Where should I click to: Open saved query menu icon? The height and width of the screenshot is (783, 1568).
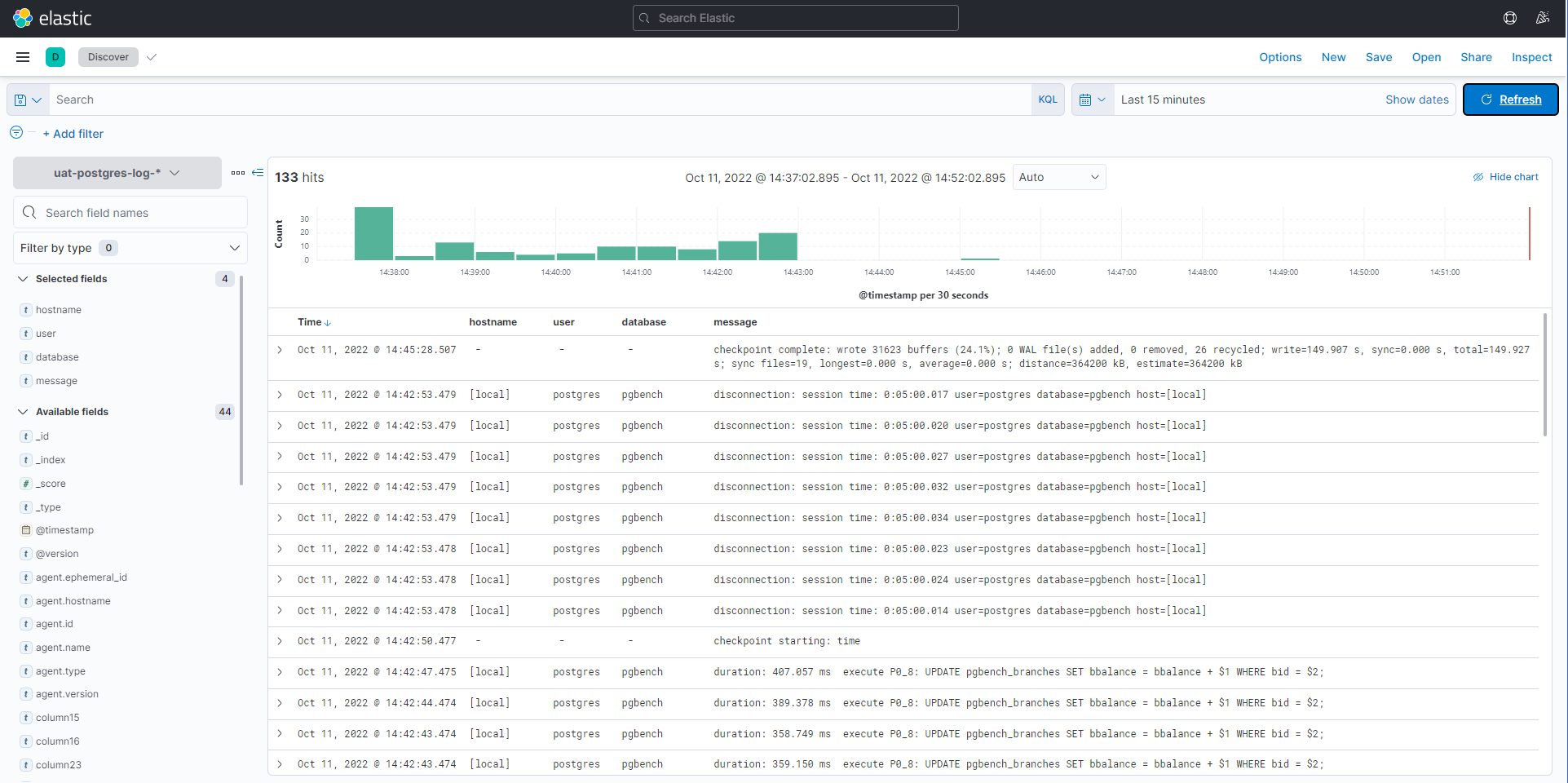(28, 100)
